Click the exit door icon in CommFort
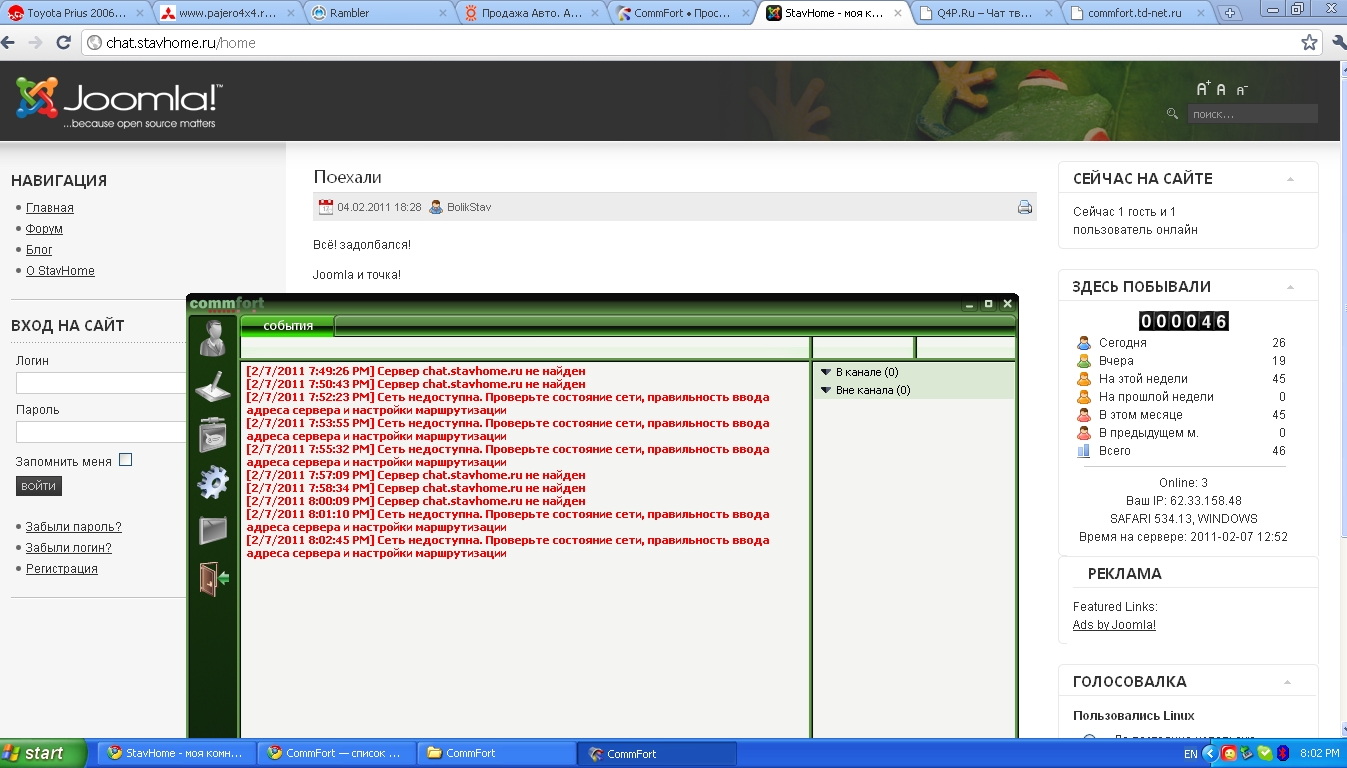 [x=214, y=578]
